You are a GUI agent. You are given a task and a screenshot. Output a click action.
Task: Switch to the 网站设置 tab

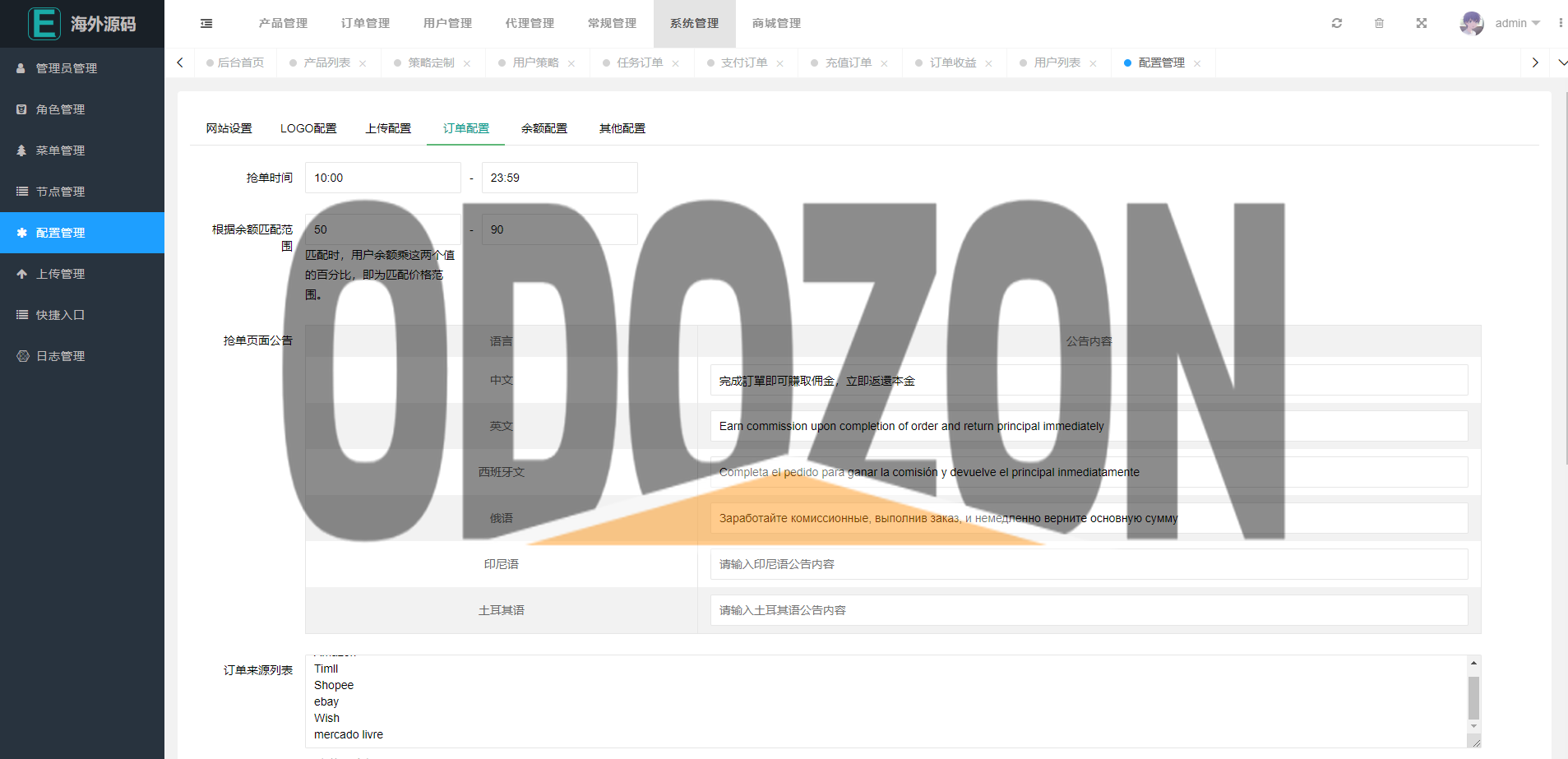[229, 128]
